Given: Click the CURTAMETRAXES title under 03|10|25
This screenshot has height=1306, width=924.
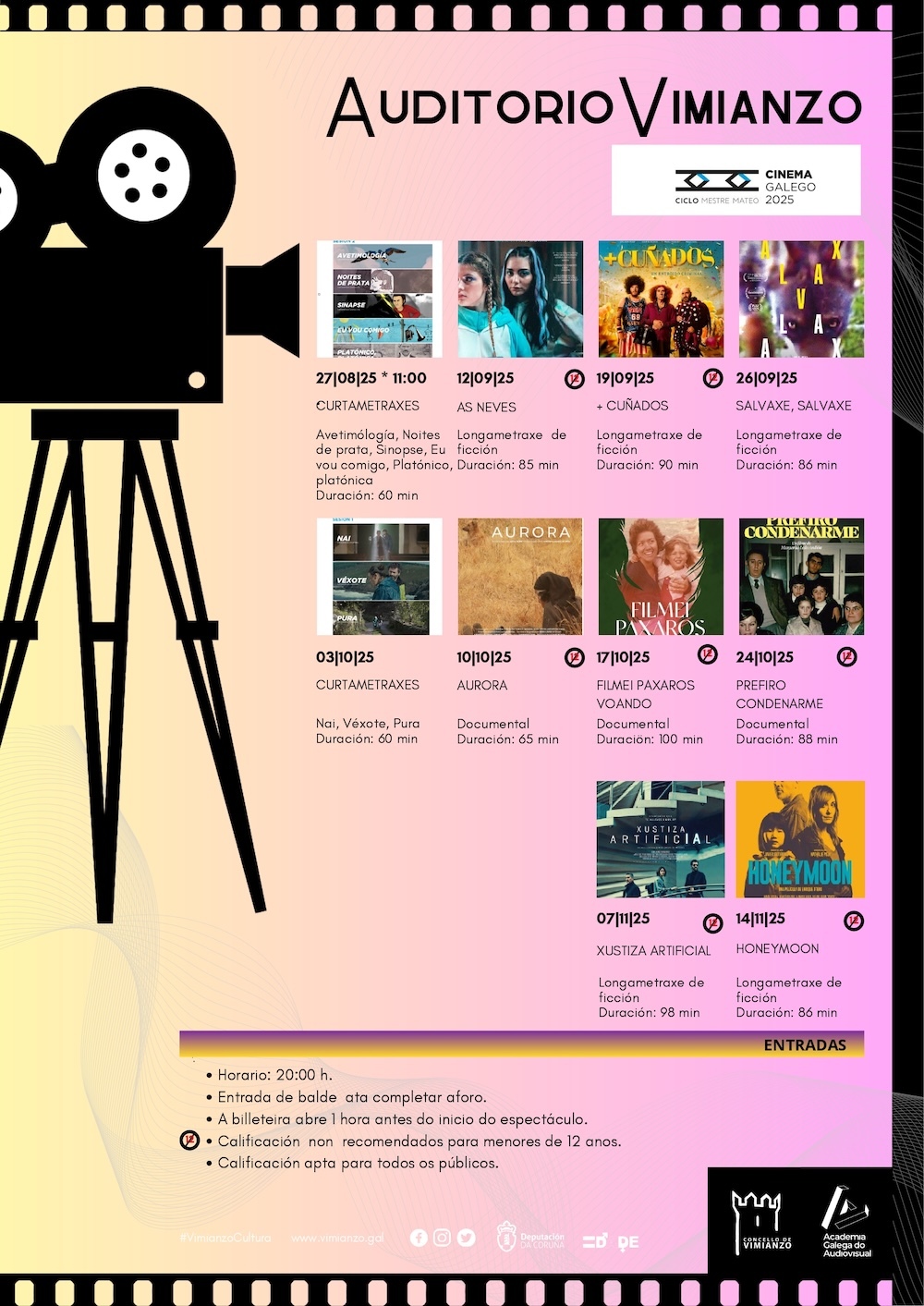Looking at the screenshot, I should (x=368, y=685).
